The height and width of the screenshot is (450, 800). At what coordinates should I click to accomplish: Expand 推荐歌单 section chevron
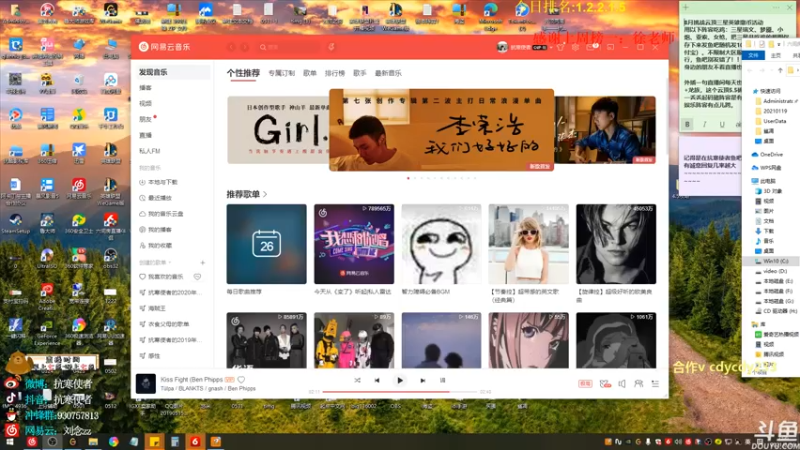(x=265, y=194)
